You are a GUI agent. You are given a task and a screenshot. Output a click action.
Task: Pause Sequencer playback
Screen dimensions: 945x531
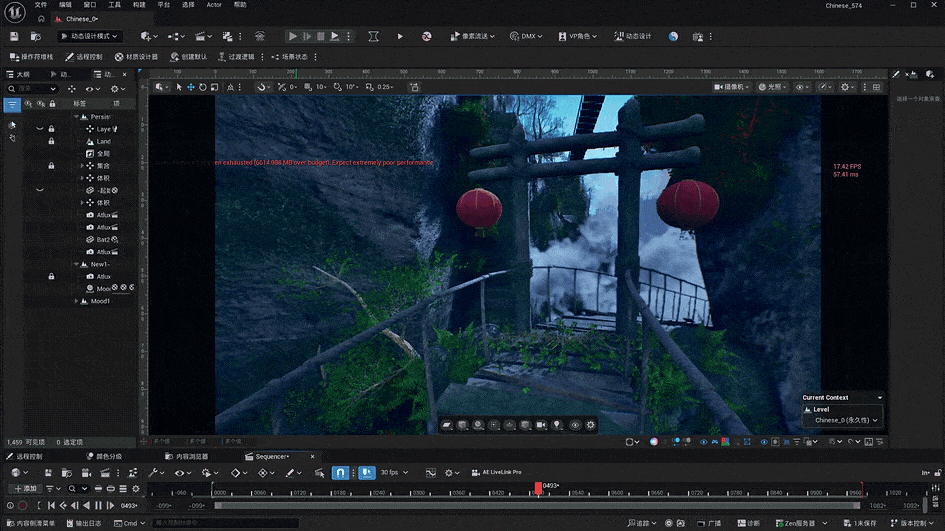98,506
